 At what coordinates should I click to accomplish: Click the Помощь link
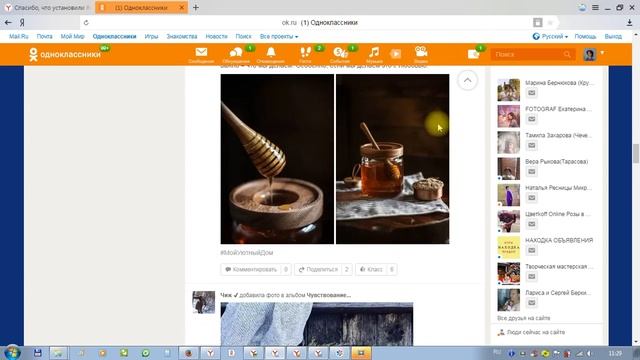[585, 36]
